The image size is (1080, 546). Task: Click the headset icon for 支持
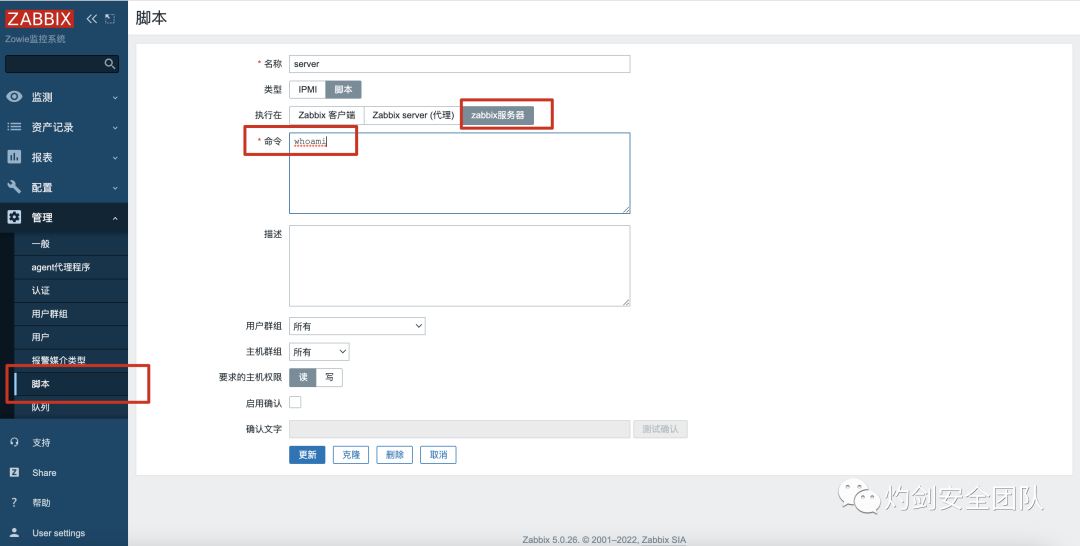(14, 442)
